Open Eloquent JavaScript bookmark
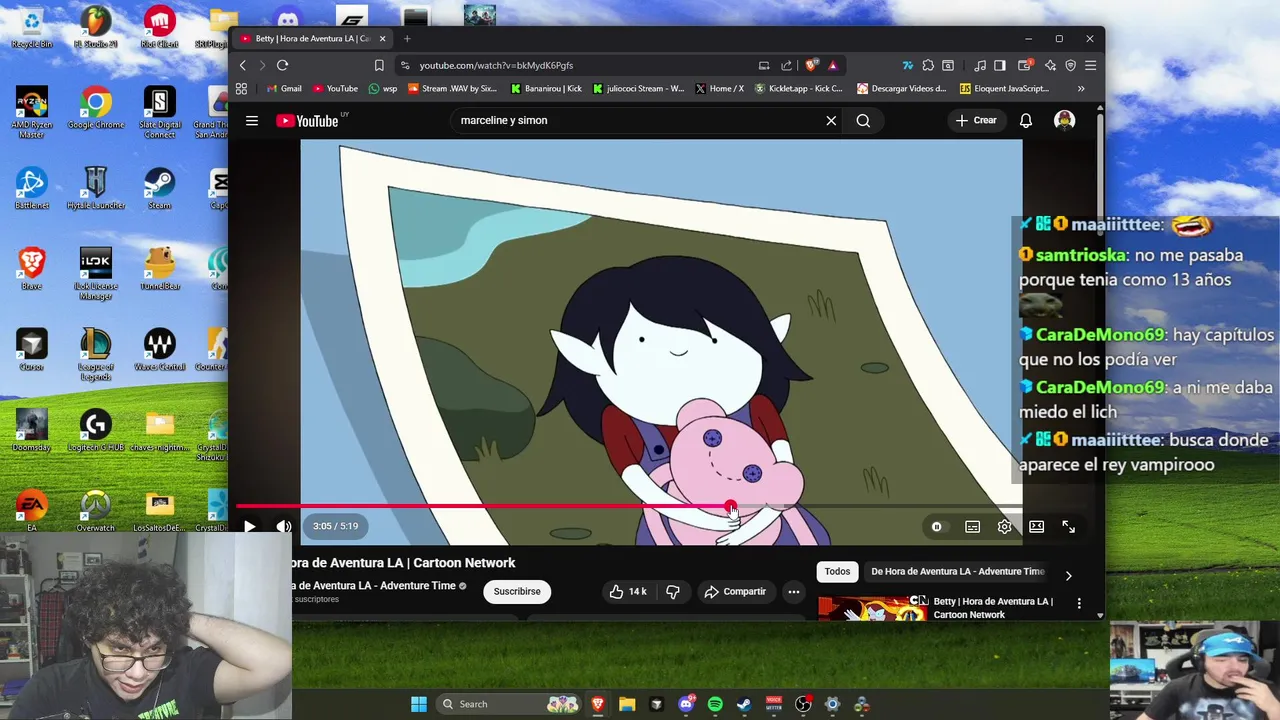Viewport: 1280px width, 720px height. coord(1004,88)
